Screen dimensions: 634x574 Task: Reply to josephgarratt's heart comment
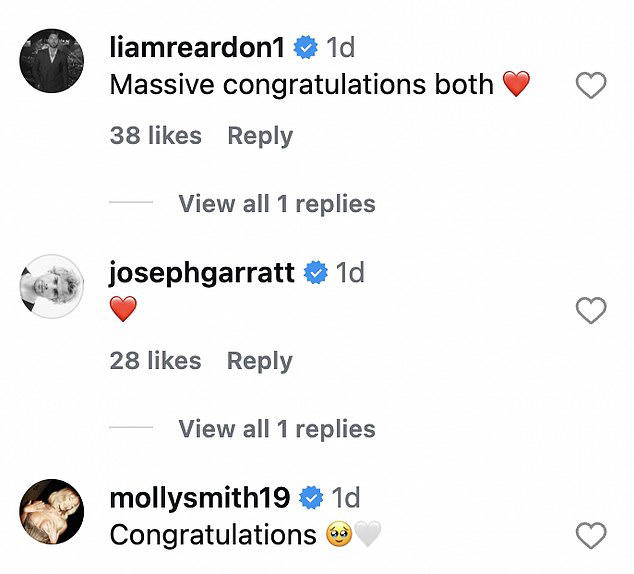260,361
